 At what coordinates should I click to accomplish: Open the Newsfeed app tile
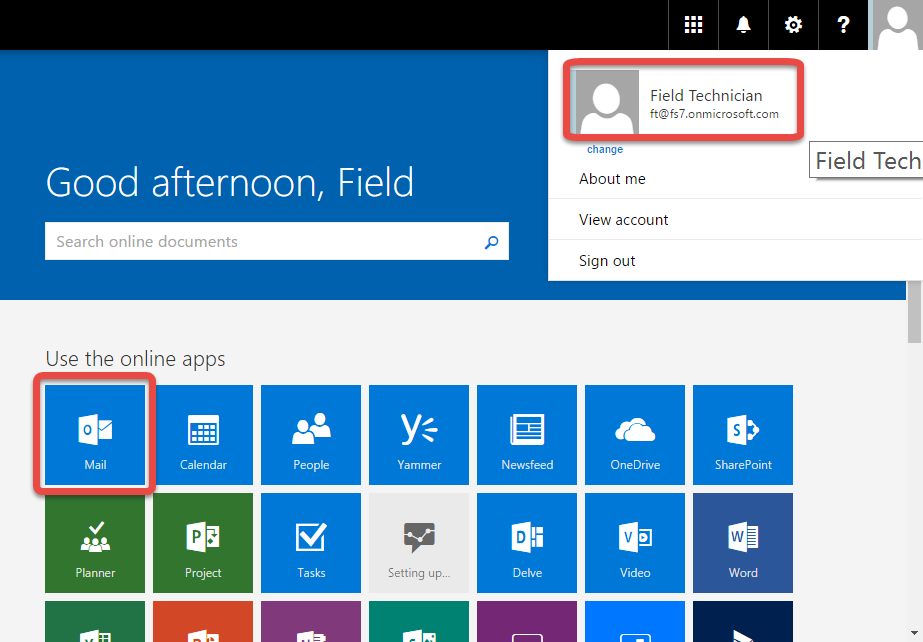[527, 435]
